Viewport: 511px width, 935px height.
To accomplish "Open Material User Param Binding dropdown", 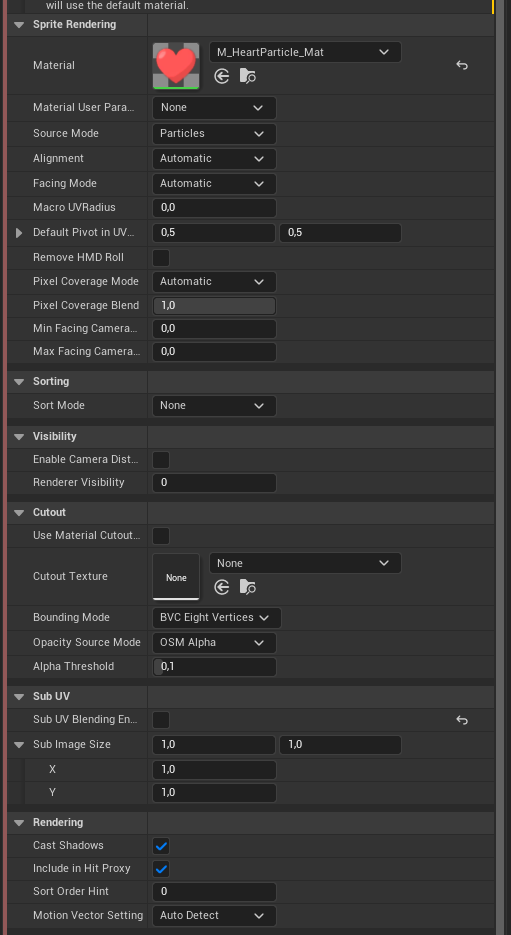I will 214,108.
